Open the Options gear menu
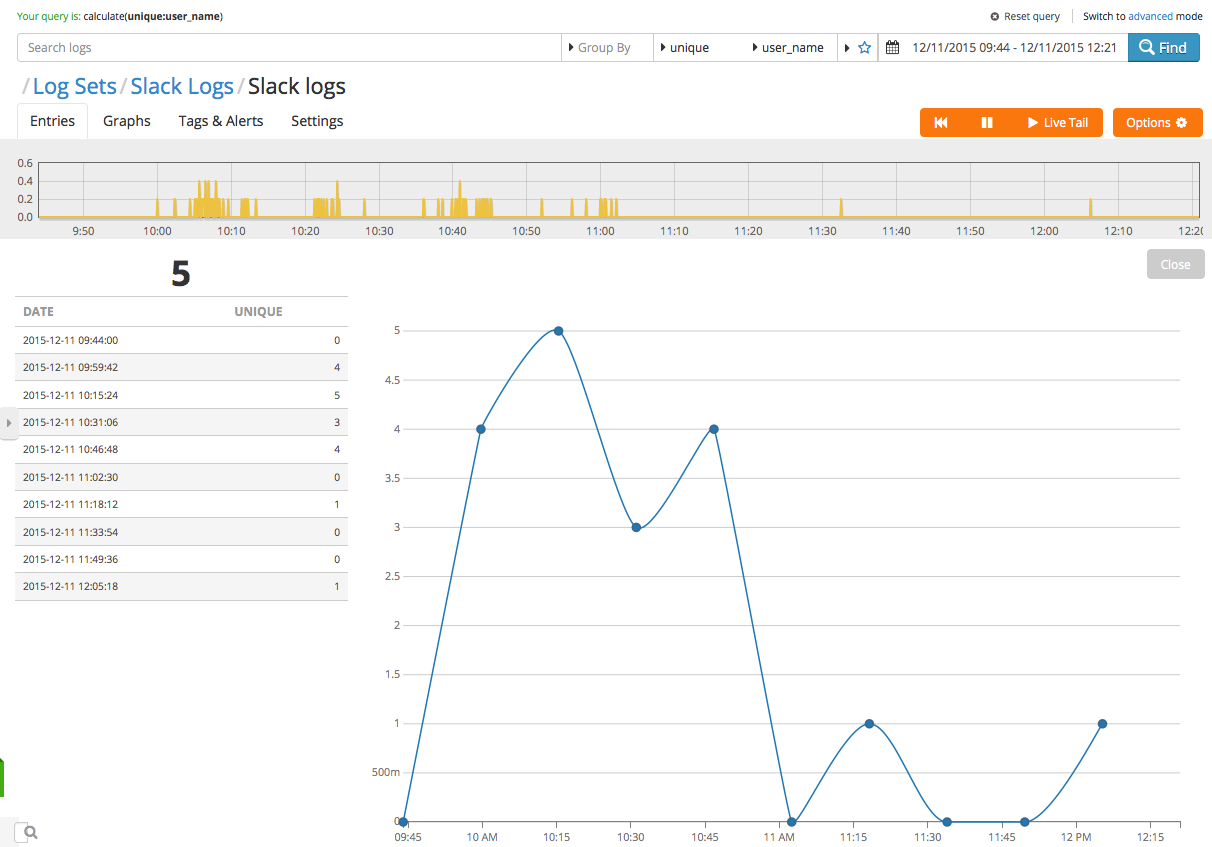Screen dimensions: 1212x847 [x=1157, y=122]
